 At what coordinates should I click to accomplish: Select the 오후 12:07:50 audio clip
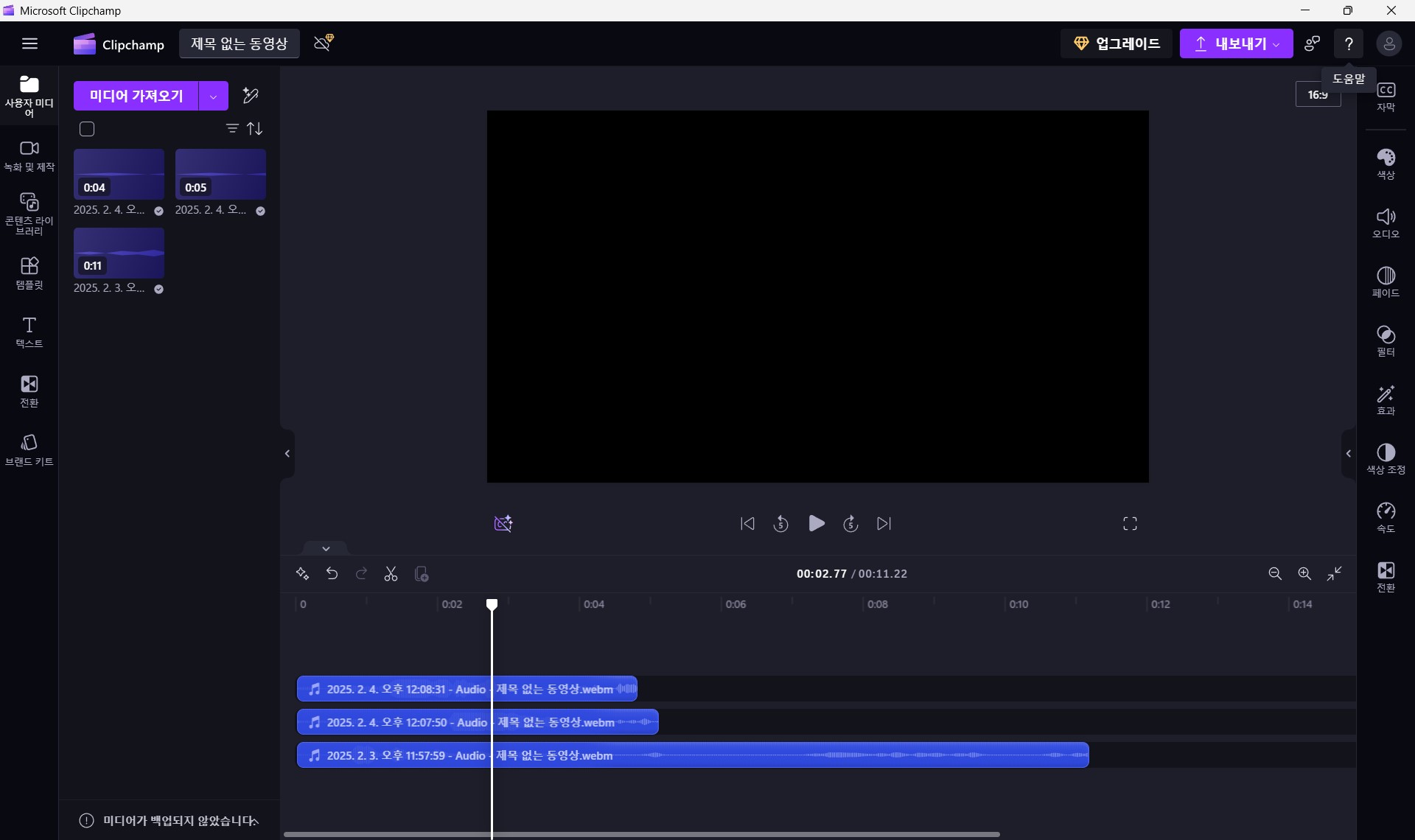pyautogui.click(x=478, y=722)
